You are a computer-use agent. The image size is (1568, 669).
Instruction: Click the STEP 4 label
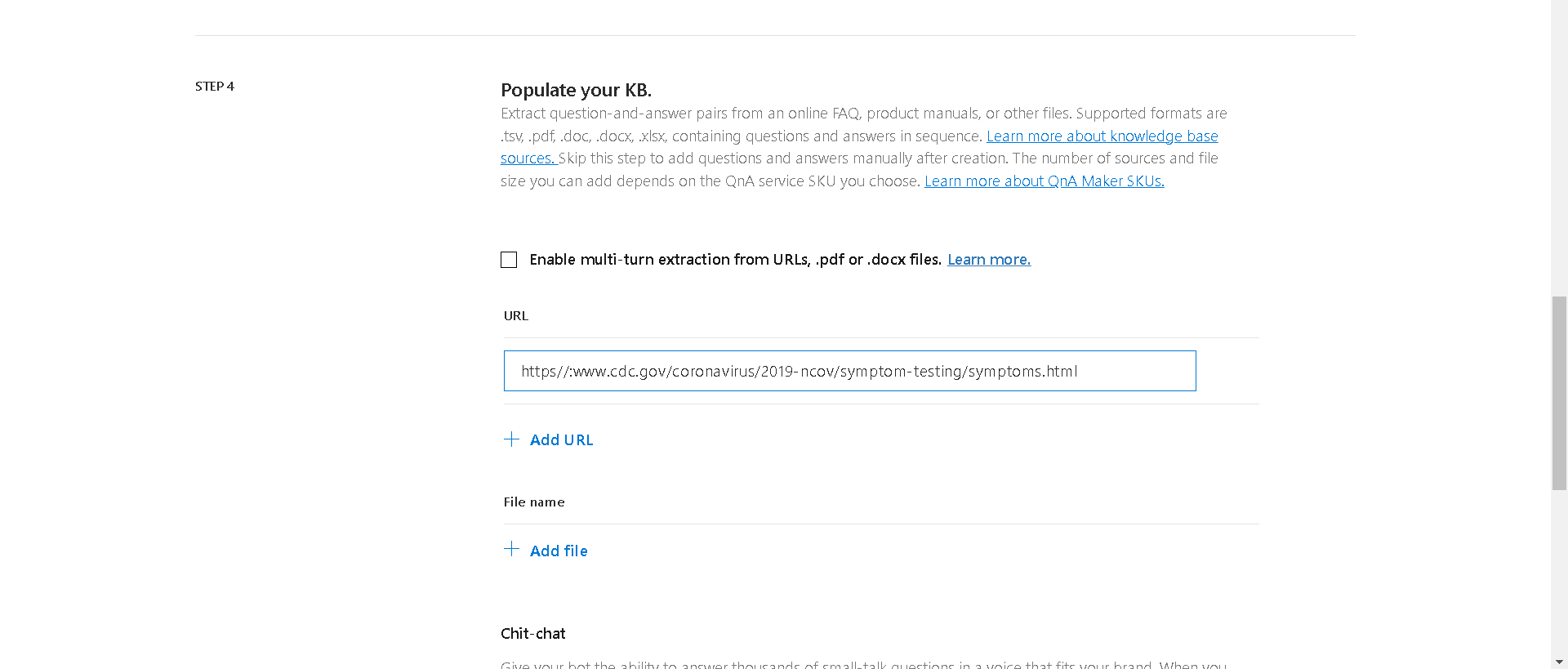(214, 86)
